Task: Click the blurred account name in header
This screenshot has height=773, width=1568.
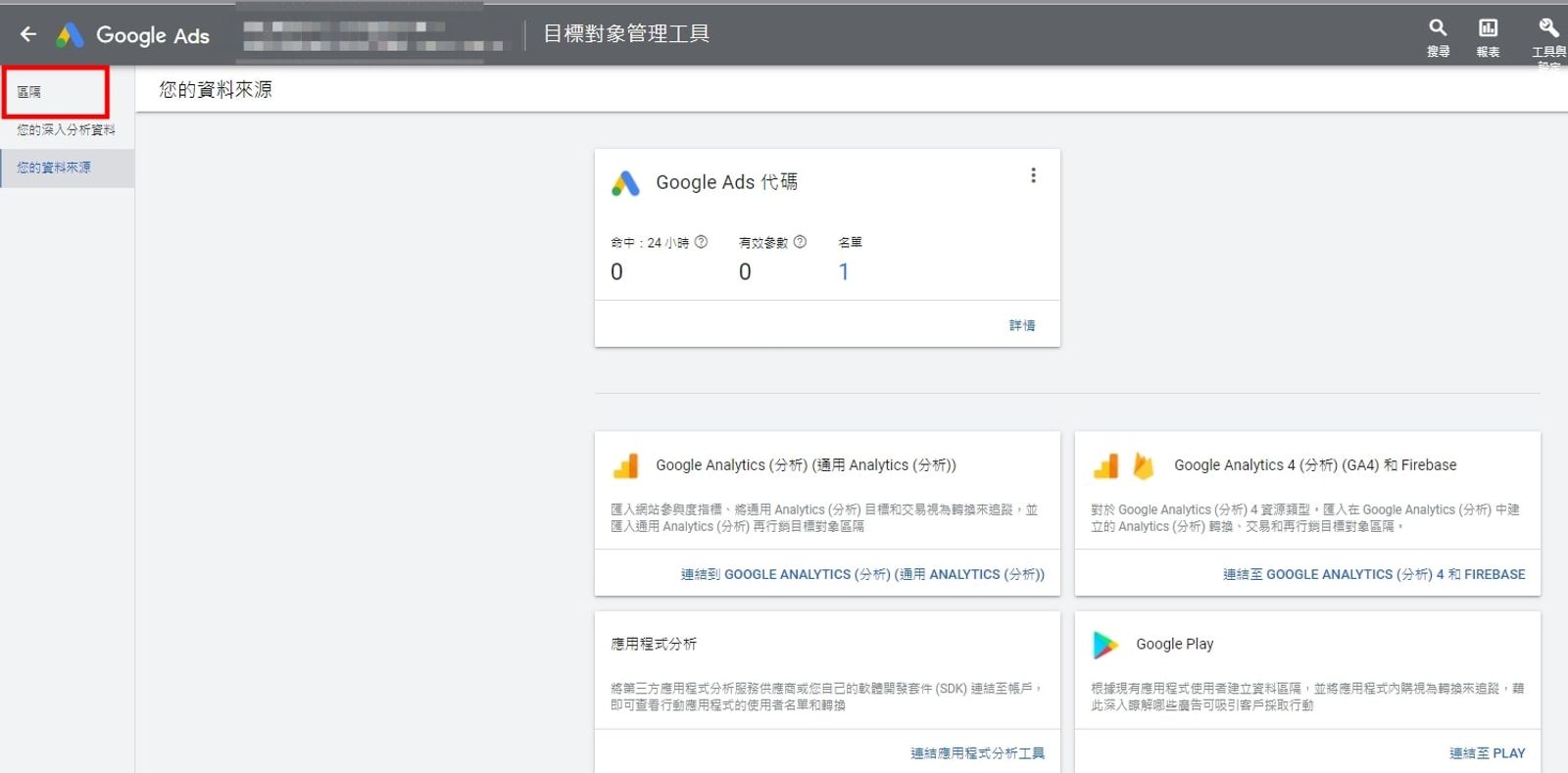Action: [x=372, y=35]
